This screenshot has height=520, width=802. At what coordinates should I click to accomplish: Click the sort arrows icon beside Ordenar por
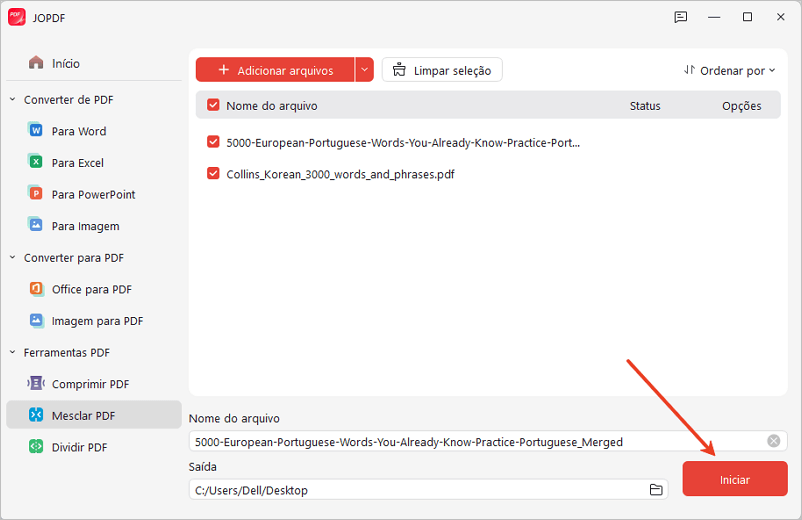click(689, 70)
